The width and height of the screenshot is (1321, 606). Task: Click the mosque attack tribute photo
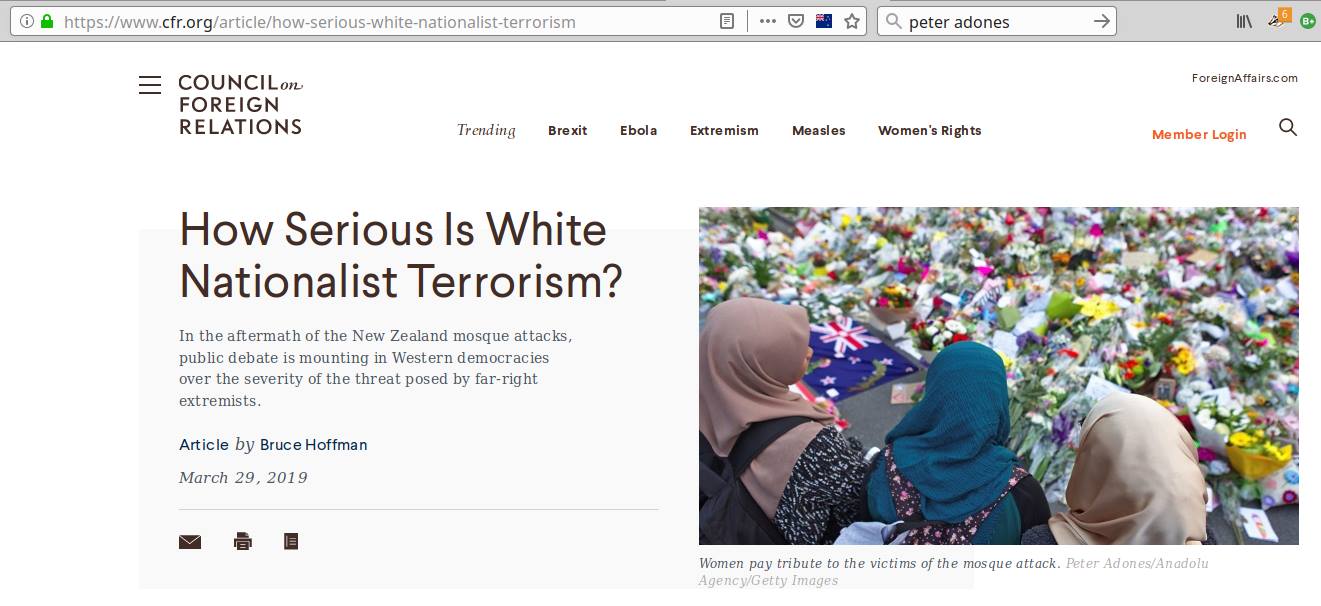pyautogui.click(x=999, y=376)
